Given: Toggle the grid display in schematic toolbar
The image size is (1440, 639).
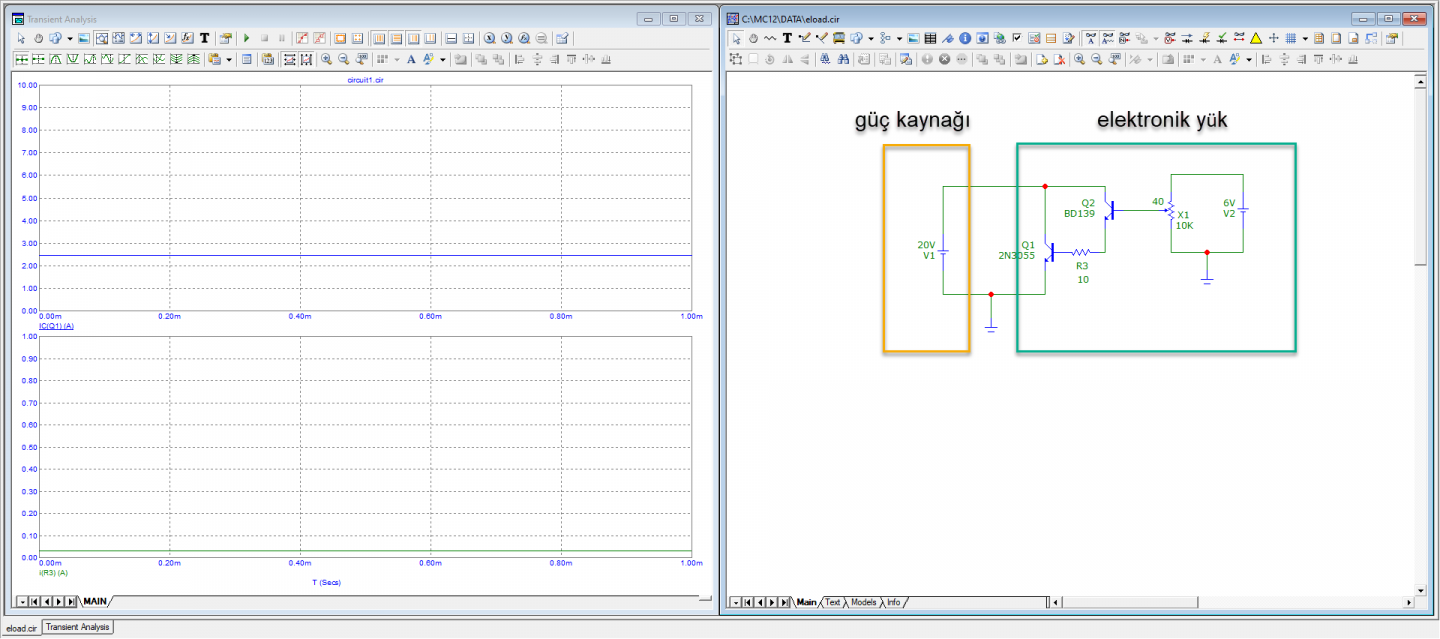Looking at the screenshot, I should 1290,38.
